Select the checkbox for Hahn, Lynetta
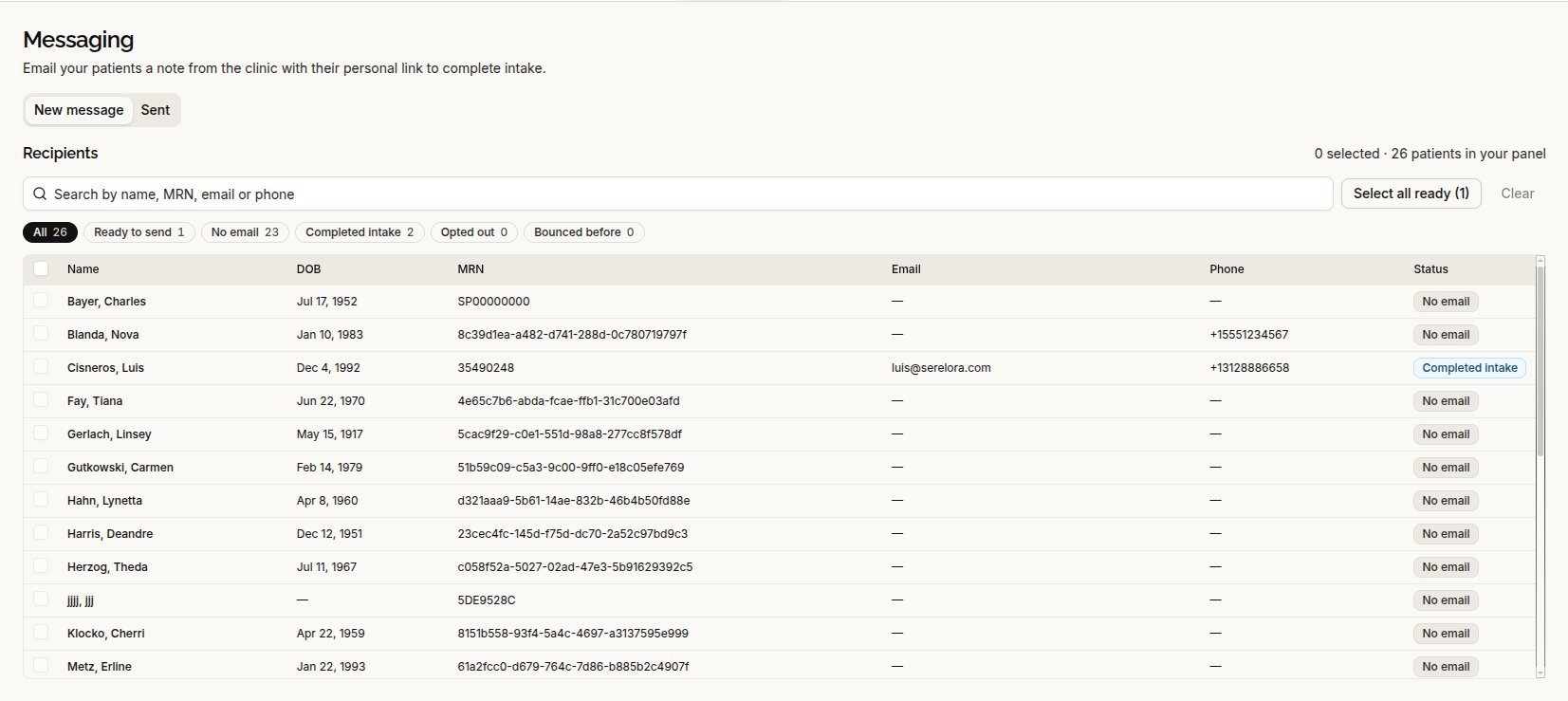Viewport: 1568px width, 701px height. click(x=41, y=500)
